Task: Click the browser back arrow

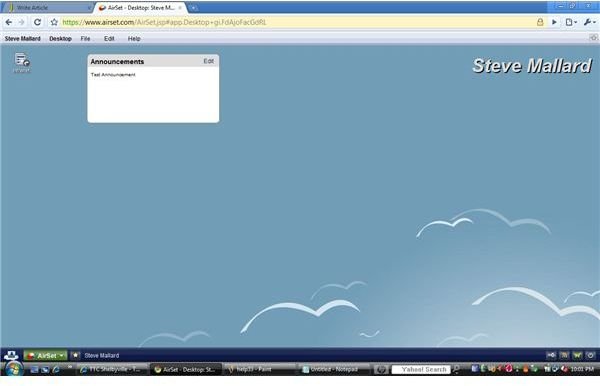Action: pos(9,22)
